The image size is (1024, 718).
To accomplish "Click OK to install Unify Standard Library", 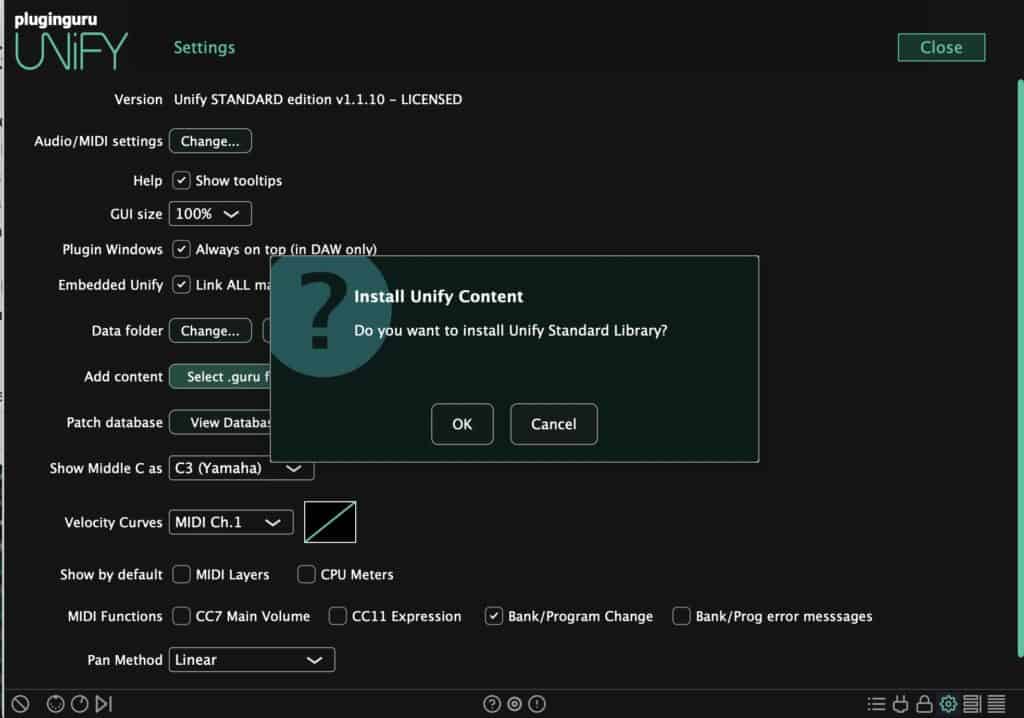I will click(x=462, y=424).
